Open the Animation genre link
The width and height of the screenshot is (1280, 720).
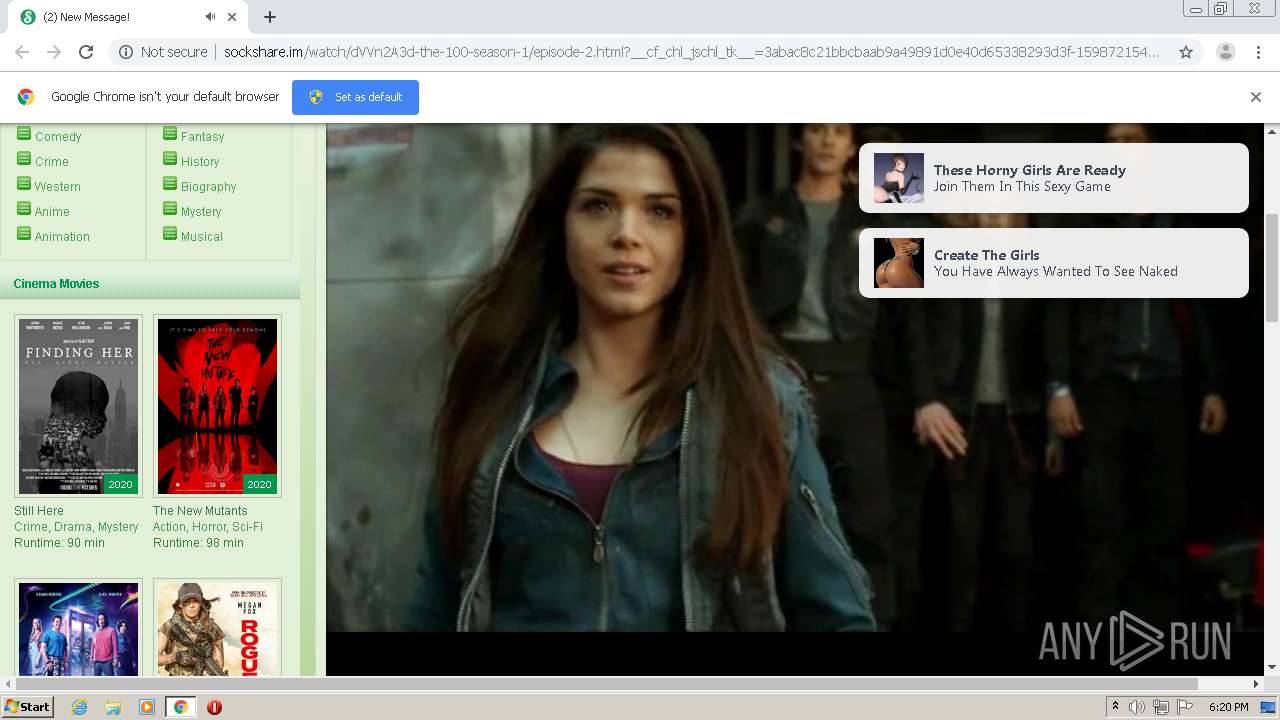click(x=62, y=237)
